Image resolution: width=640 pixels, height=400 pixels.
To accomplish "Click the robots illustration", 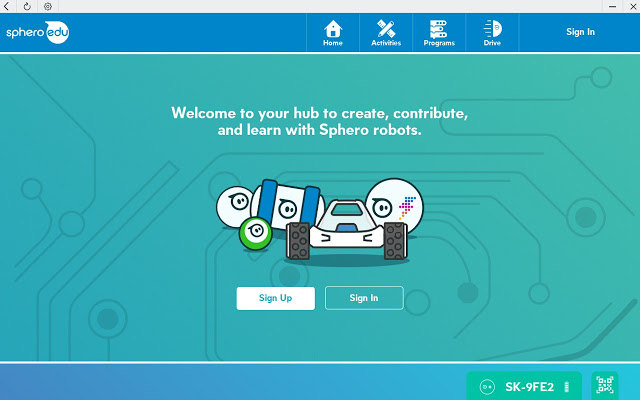I will coord(320,220).
